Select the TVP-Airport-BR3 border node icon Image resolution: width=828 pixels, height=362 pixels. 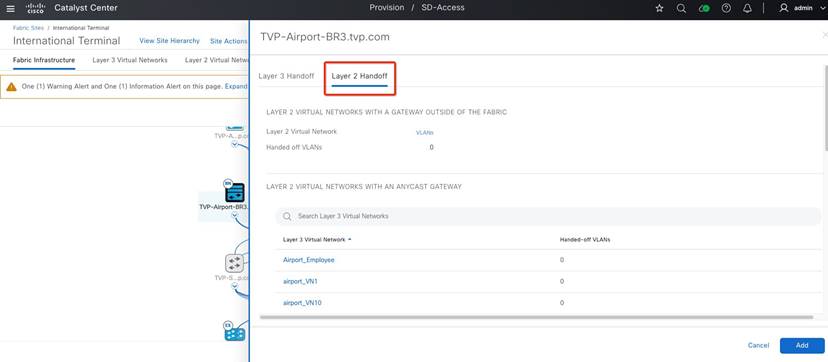pos(234,192)
